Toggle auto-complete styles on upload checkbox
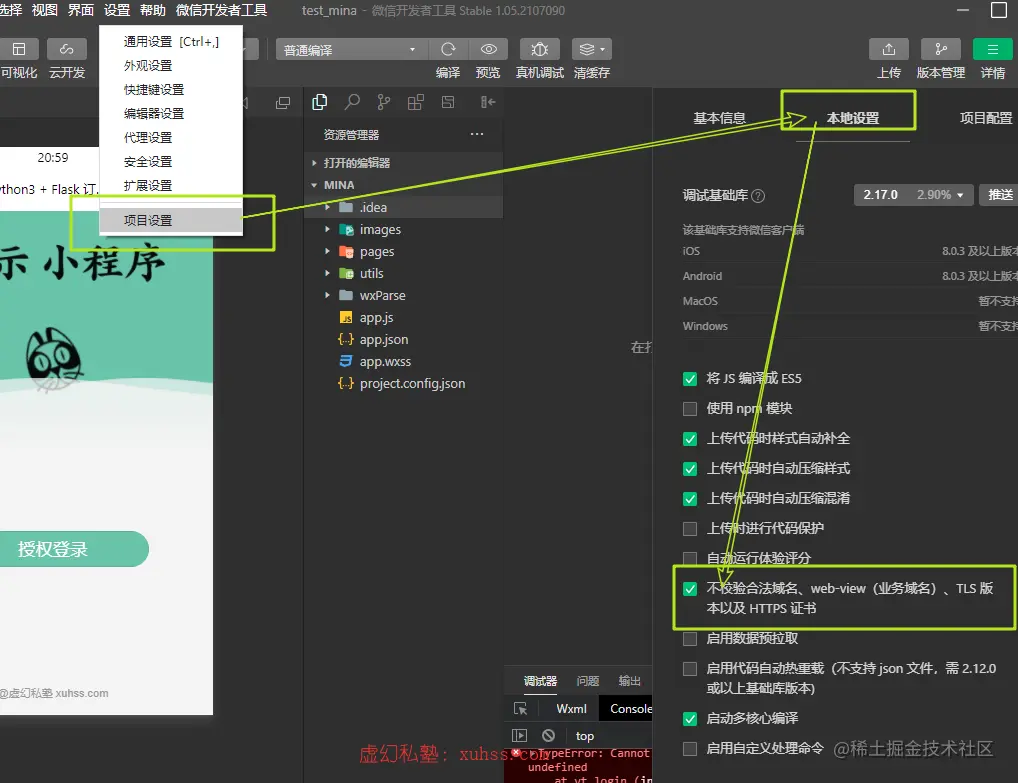The image size is (1018, 783). (x=690, y=439)
